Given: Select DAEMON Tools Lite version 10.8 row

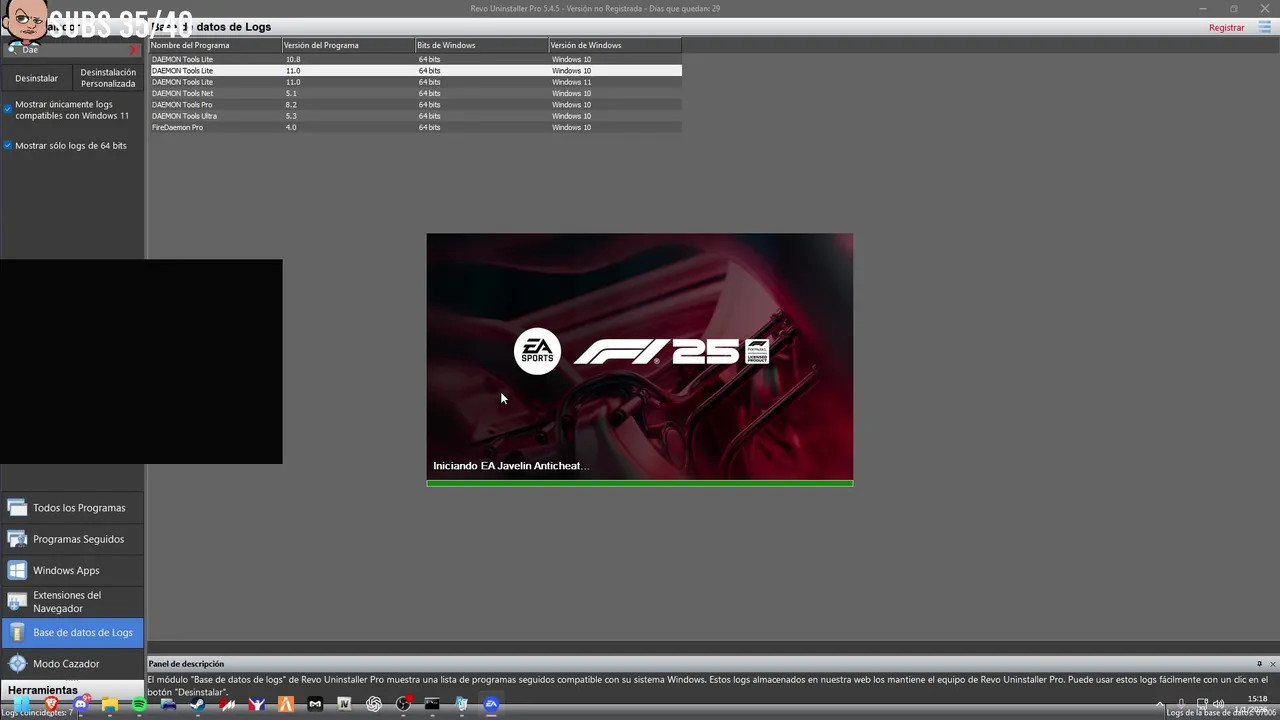Looking at the screenshot, I should tap(416, 60).
